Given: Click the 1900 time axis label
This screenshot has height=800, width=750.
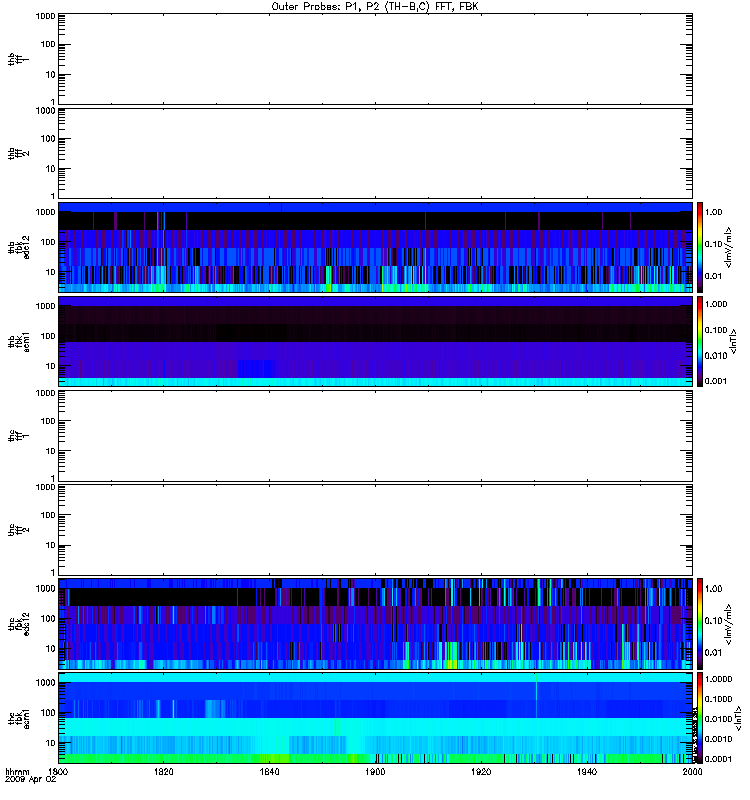Looking at the screenshot, I should click(375, 772).
